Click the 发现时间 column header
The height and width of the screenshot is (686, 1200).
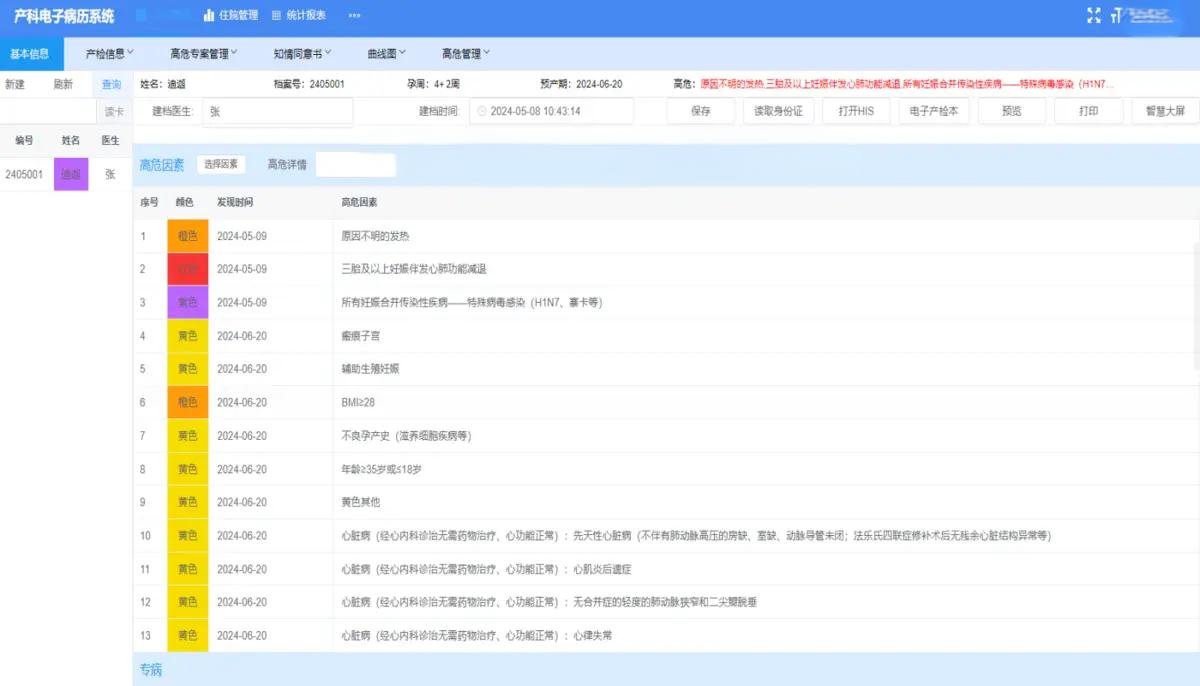click(235, 203)
